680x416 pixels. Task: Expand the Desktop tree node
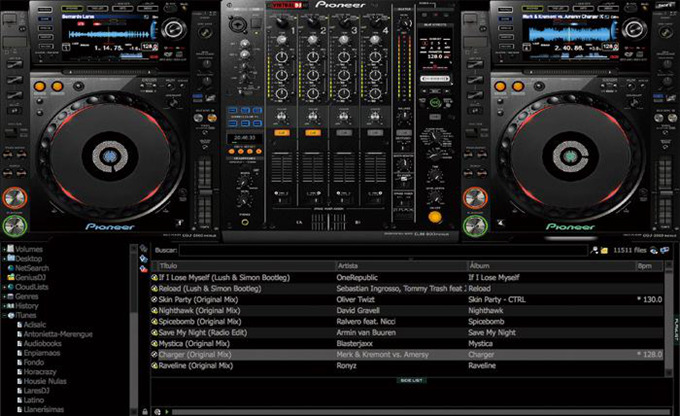click(x=4, y=259)
